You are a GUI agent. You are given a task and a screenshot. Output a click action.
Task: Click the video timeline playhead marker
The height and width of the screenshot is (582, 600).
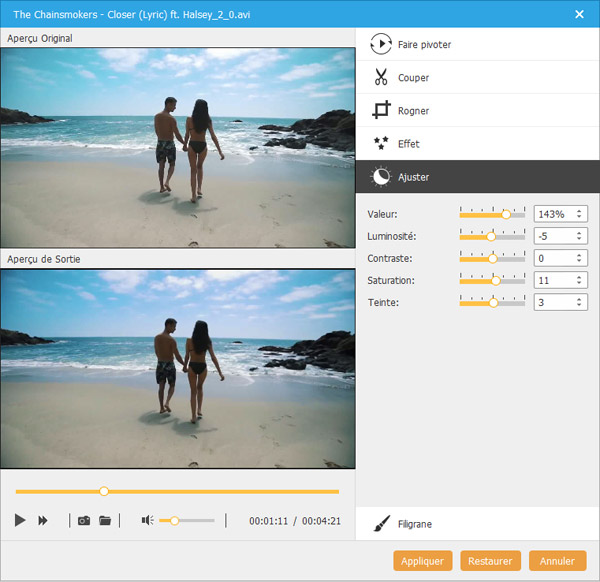coord(104,491)
